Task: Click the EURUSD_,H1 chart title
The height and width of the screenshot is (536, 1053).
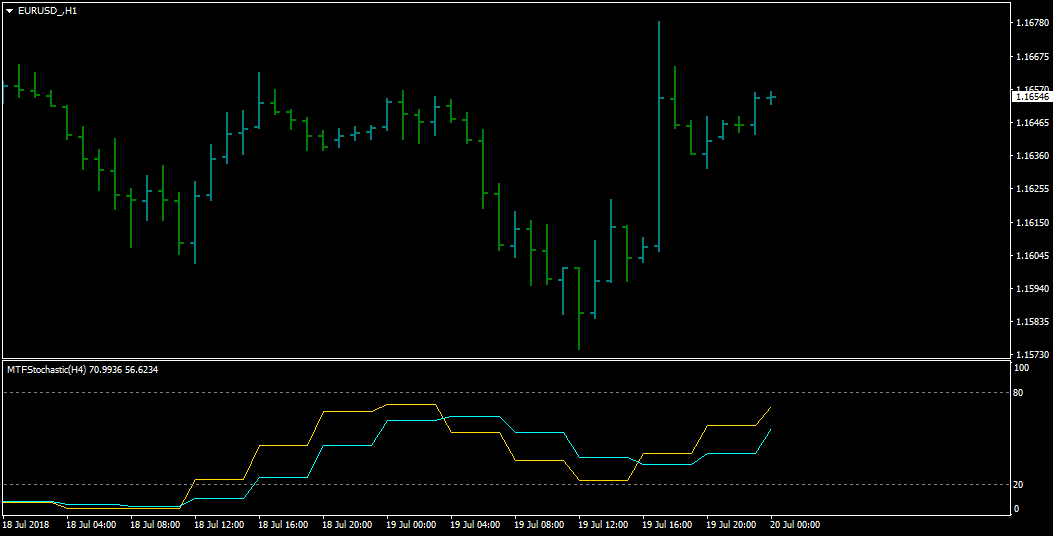Action: [47, 11]
